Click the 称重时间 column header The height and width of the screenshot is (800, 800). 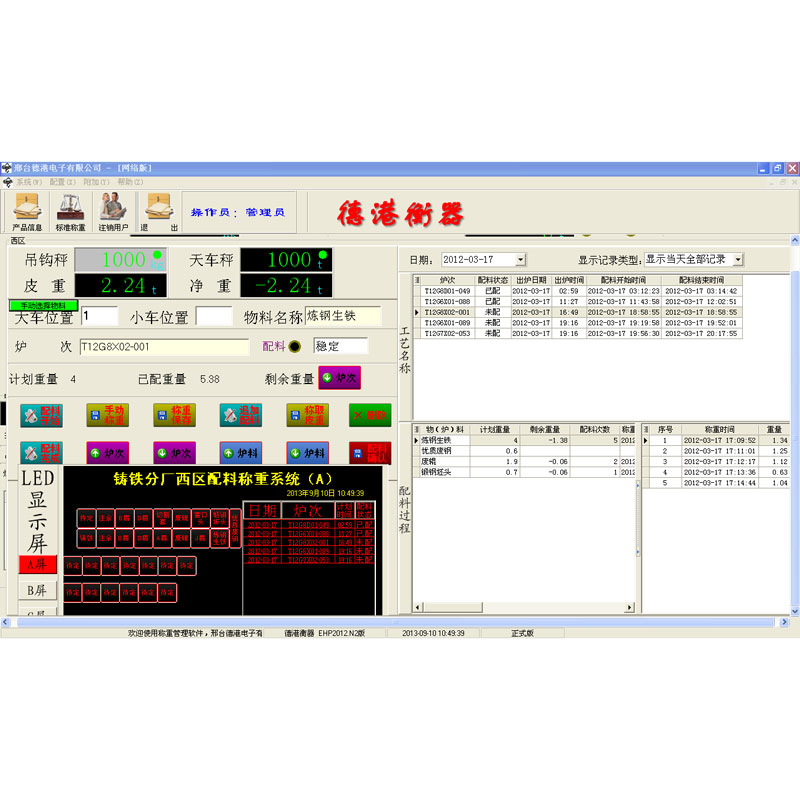tap(719, 430)
